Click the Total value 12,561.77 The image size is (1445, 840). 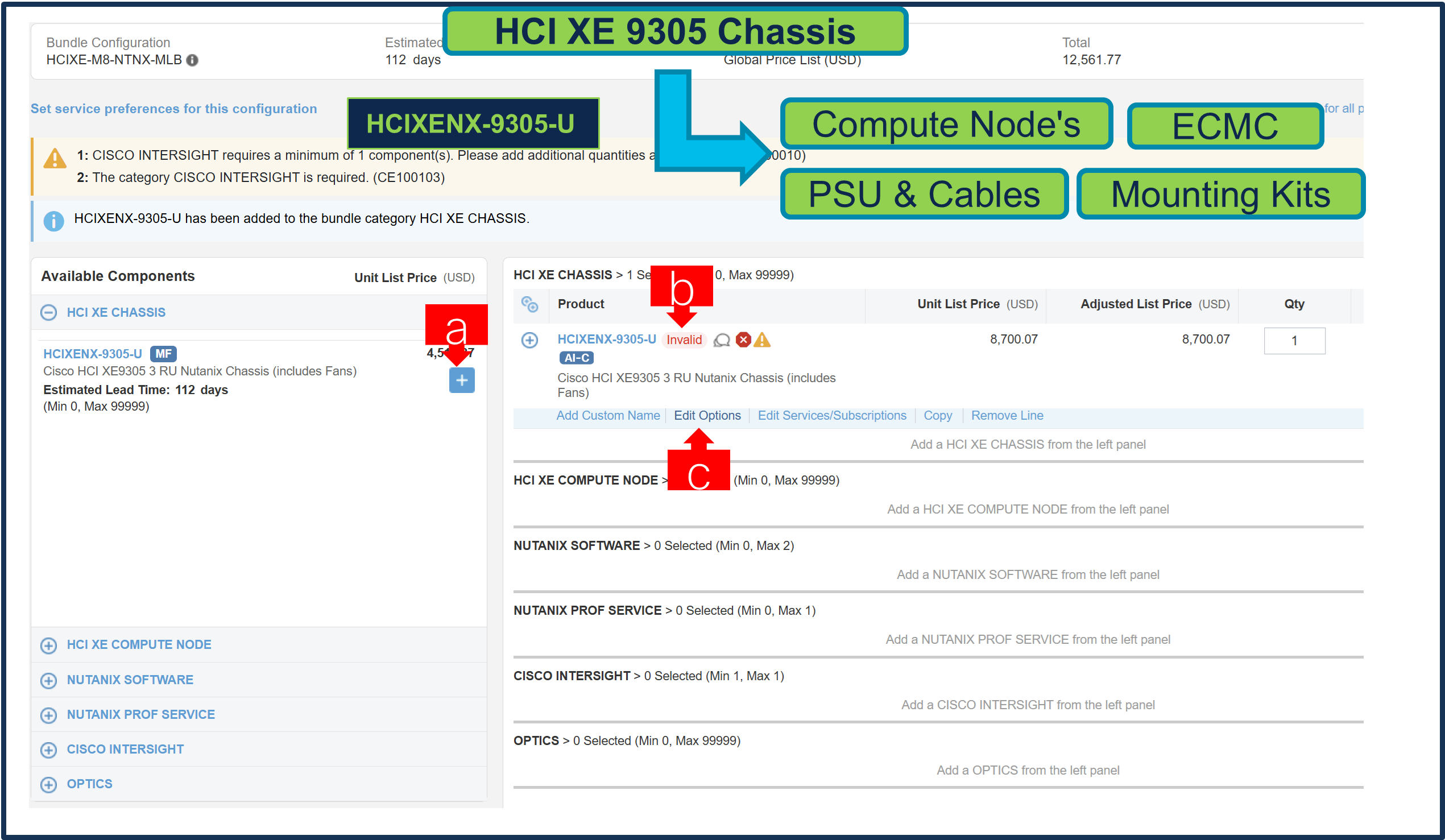click(x=1091, y=60)
